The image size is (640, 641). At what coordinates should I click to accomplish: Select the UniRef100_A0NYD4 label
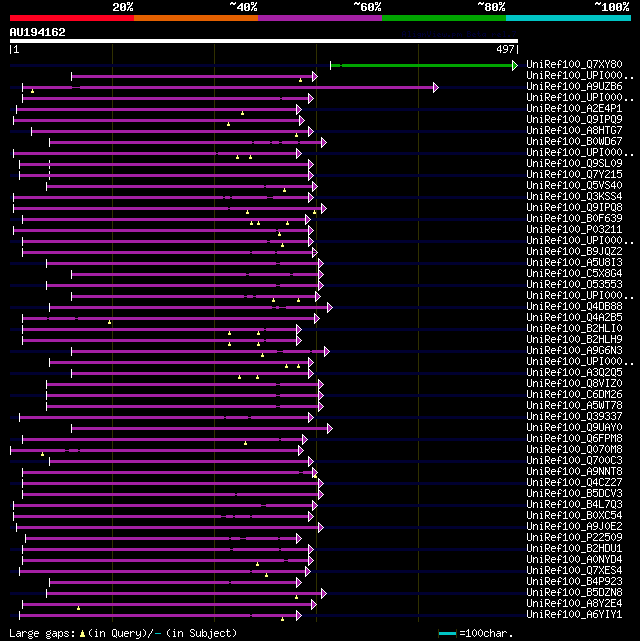pos(574,560)
